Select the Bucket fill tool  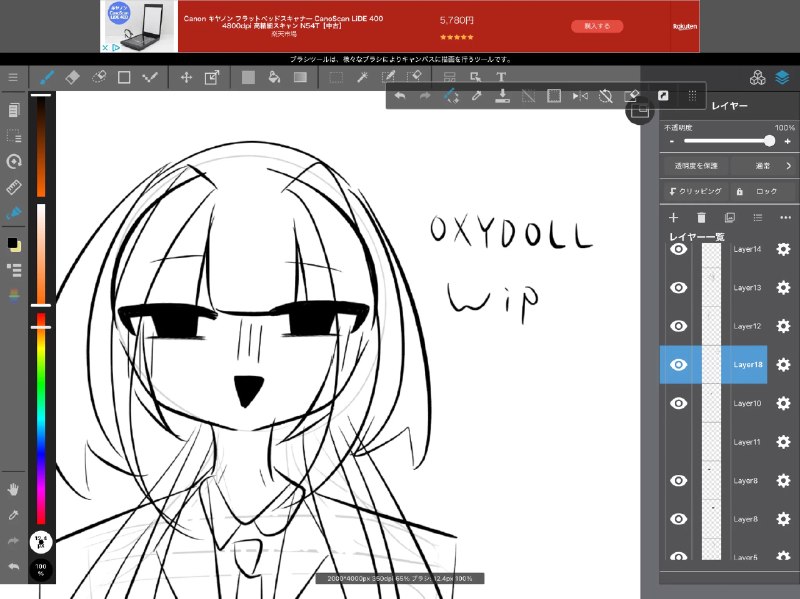click(x=274, y=78)
